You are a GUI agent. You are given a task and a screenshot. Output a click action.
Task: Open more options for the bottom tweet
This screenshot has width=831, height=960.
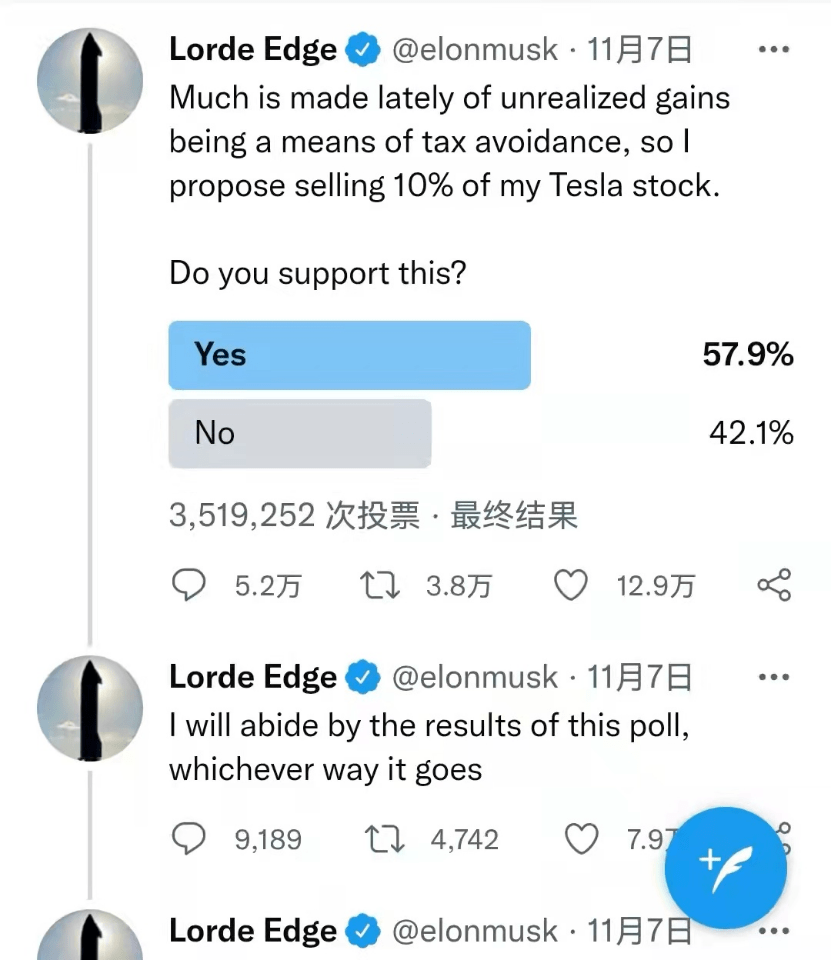pos(774,931)
